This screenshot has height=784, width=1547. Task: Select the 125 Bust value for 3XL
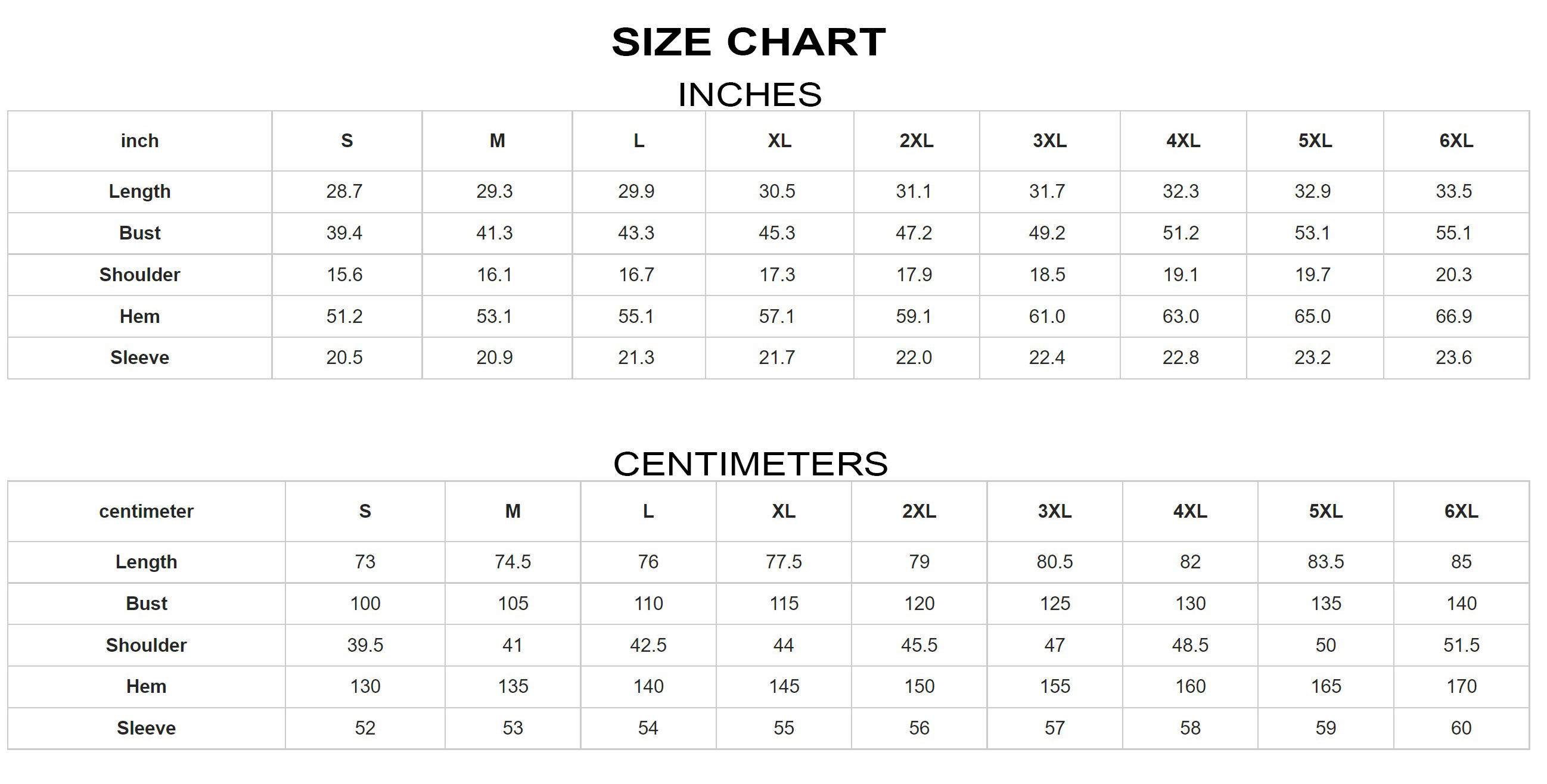click(1055, 603)
